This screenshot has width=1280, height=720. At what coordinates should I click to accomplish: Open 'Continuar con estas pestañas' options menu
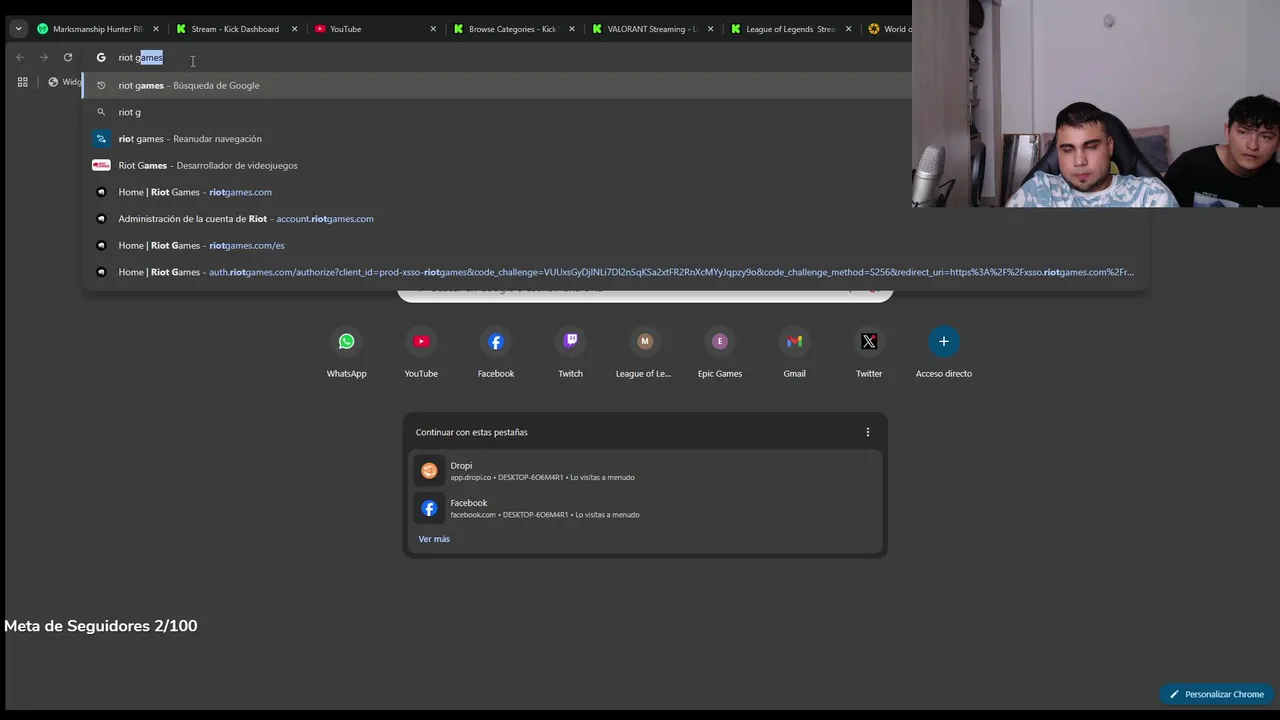click(867, 432)
